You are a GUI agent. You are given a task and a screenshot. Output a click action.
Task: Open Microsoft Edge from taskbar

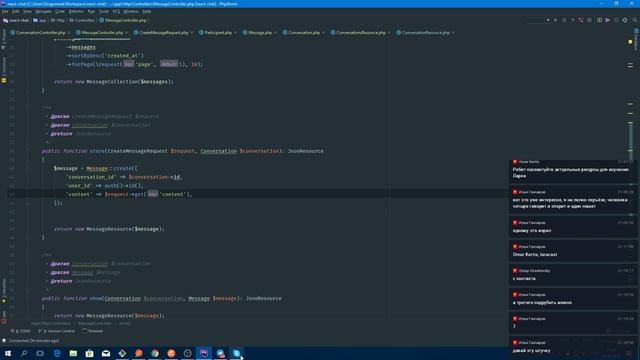click(x=57, y=353)
